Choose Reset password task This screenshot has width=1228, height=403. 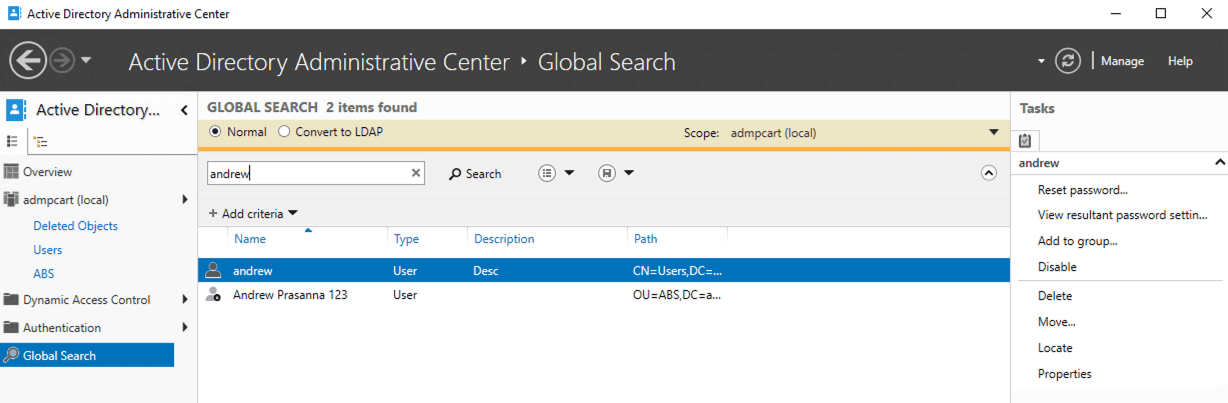pos(1083,190)
